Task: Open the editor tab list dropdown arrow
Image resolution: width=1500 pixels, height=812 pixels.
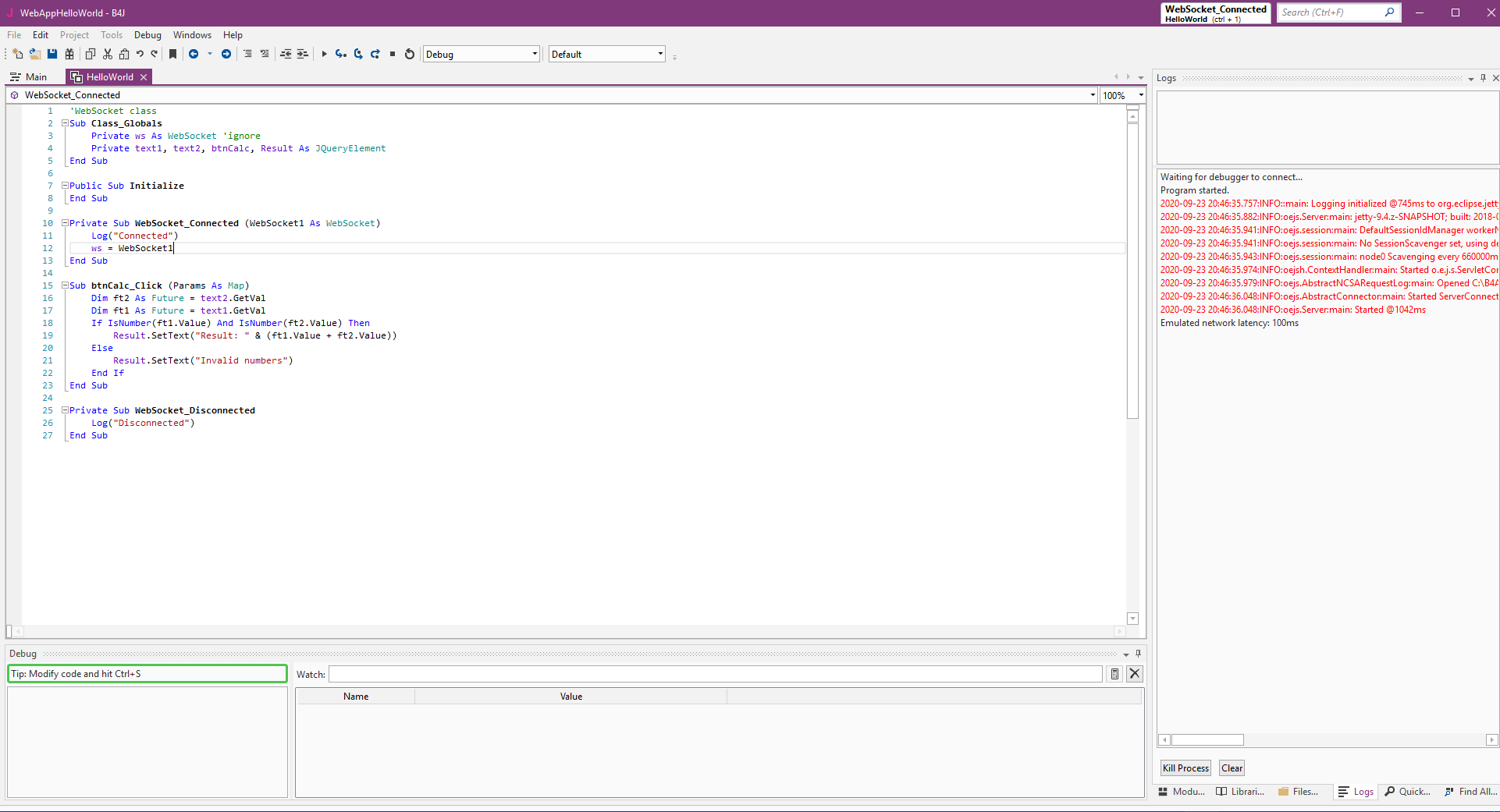Action: (x=1141, y=77)
